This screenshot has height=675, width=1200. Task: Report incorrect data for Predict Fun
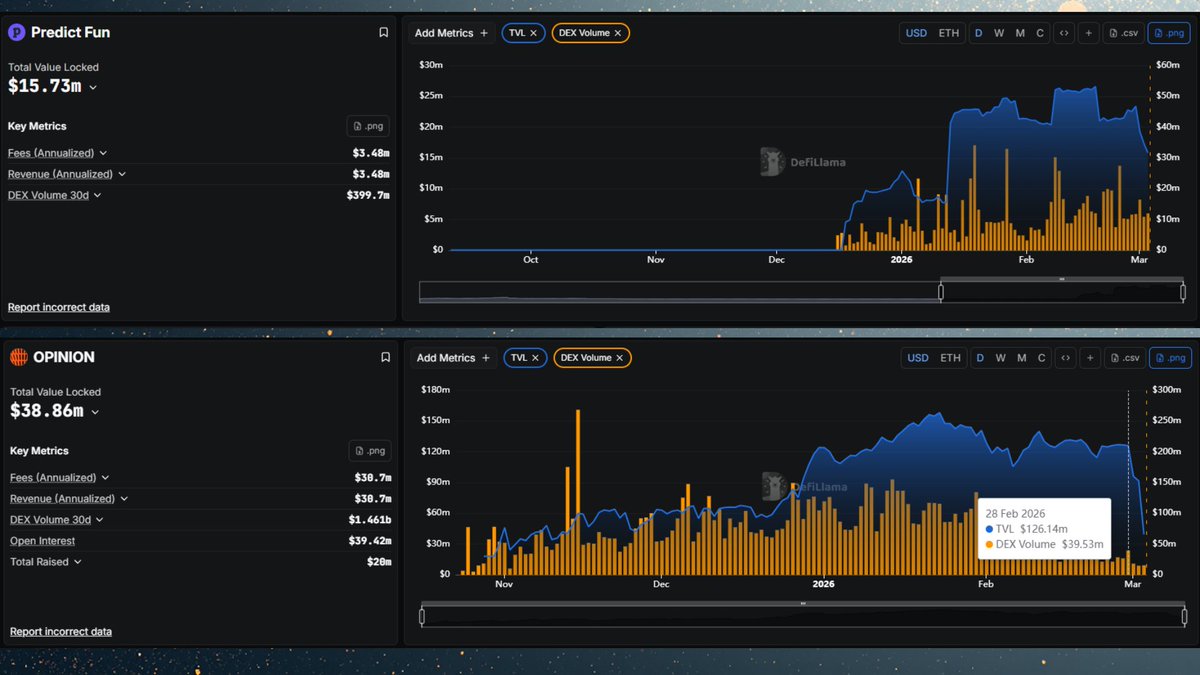(59, 307)
